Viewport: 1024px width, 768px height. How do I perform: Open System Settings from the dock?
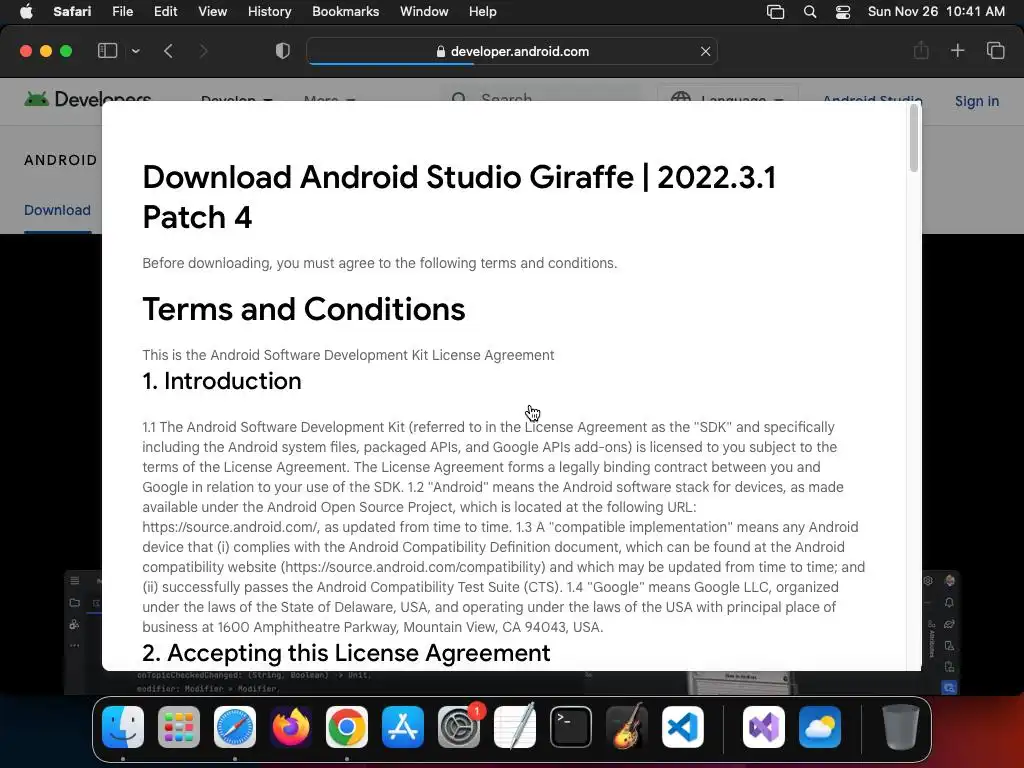pos(459,727)
